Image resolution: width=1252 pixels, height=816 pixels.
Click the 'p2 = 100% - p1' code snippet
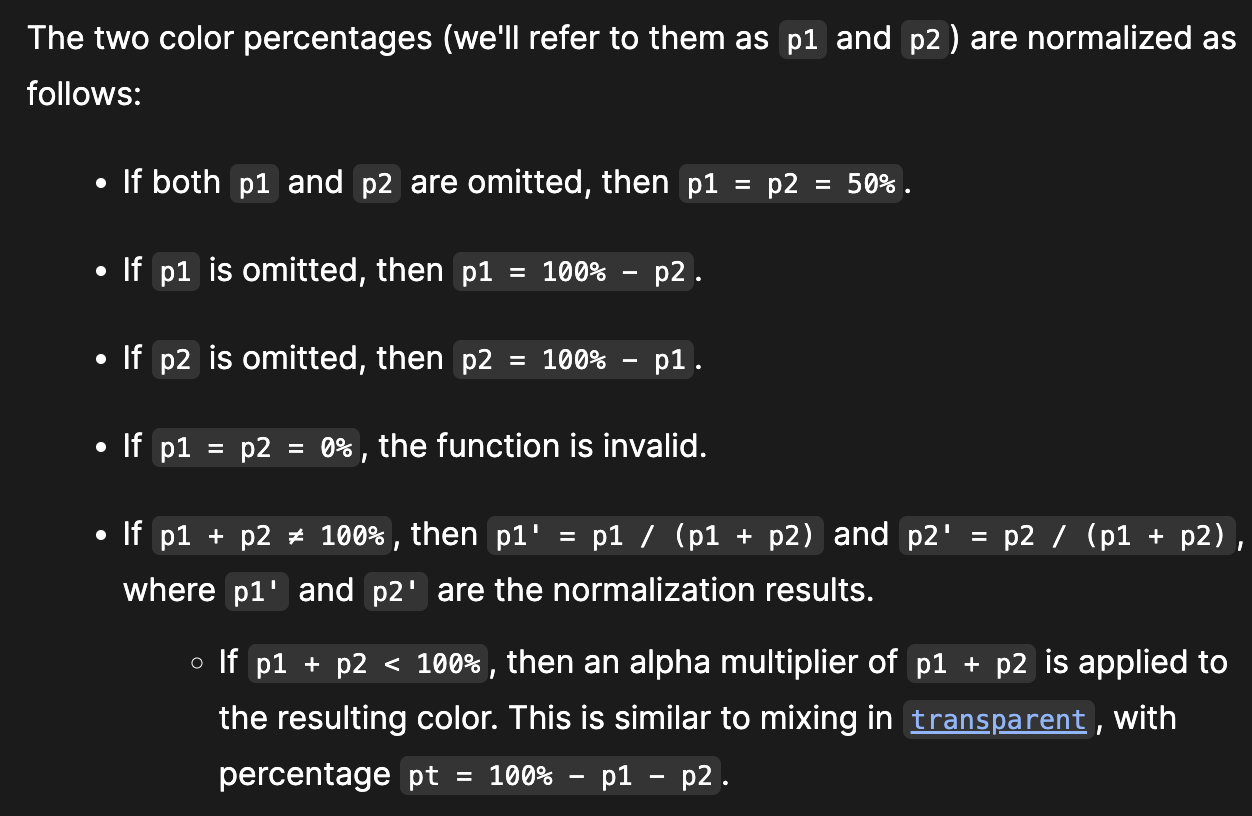[x=574, y=360]
